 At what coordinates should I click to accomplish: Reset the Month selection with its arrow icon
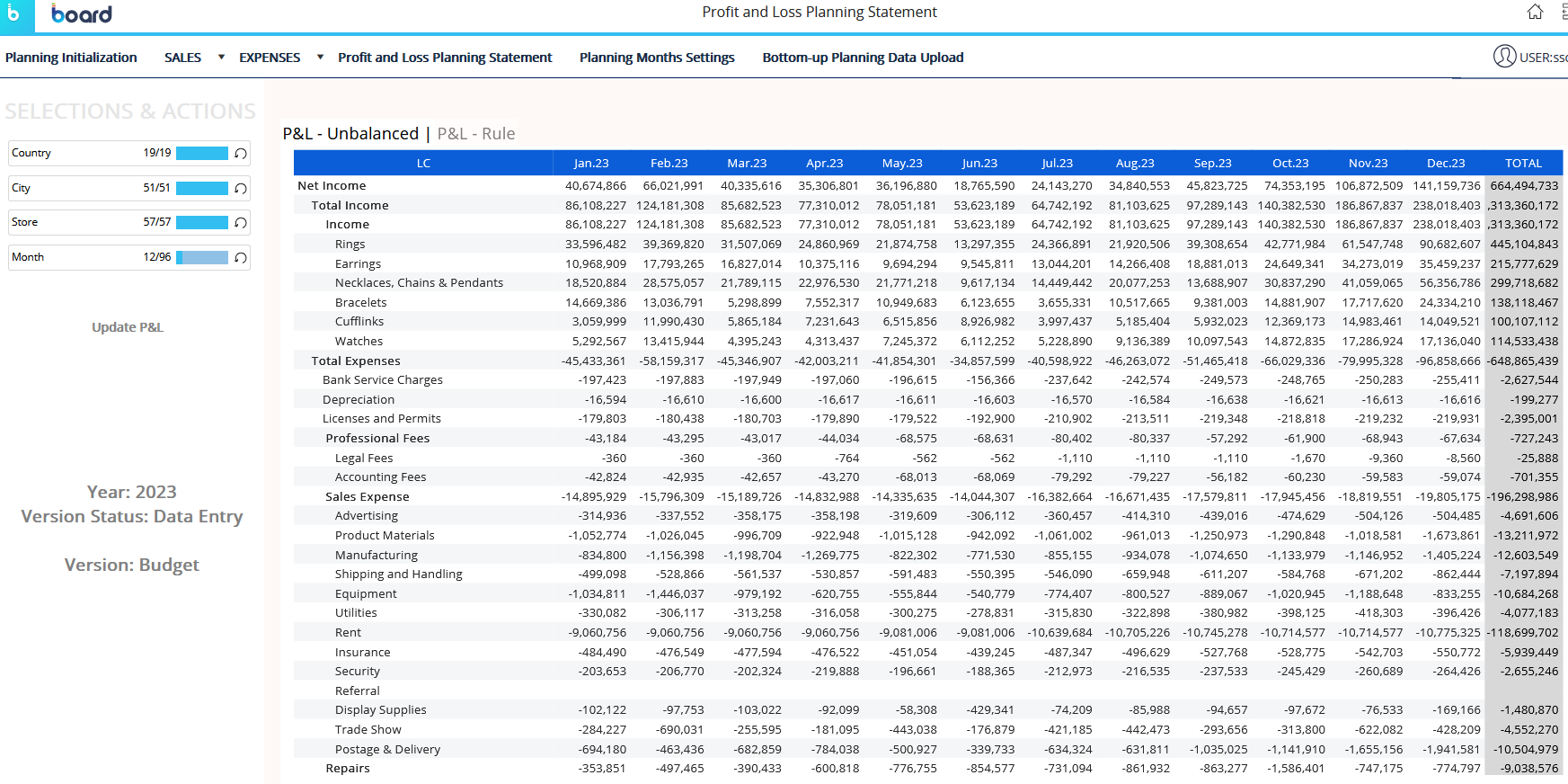pos(241,258)
